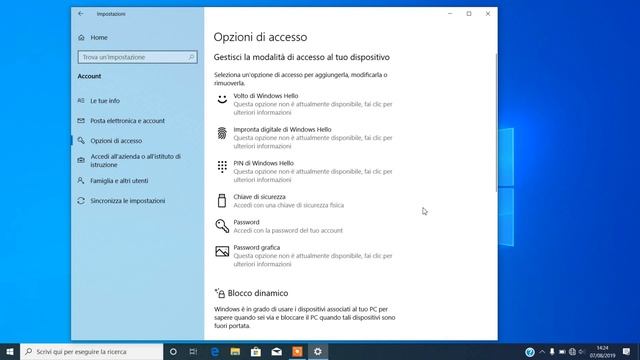Expand Volto di Windows Hello option
640x360 pixels.
[304, 104]
